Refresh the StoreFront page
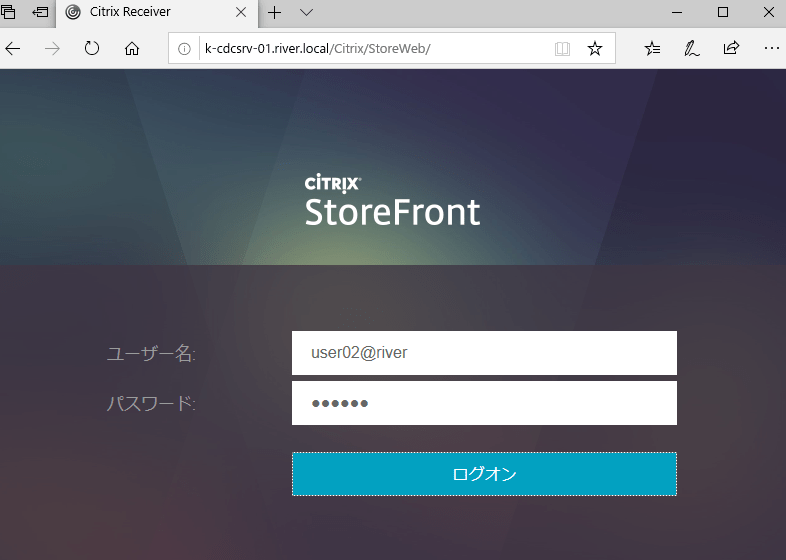 click(x=92, y=49)
